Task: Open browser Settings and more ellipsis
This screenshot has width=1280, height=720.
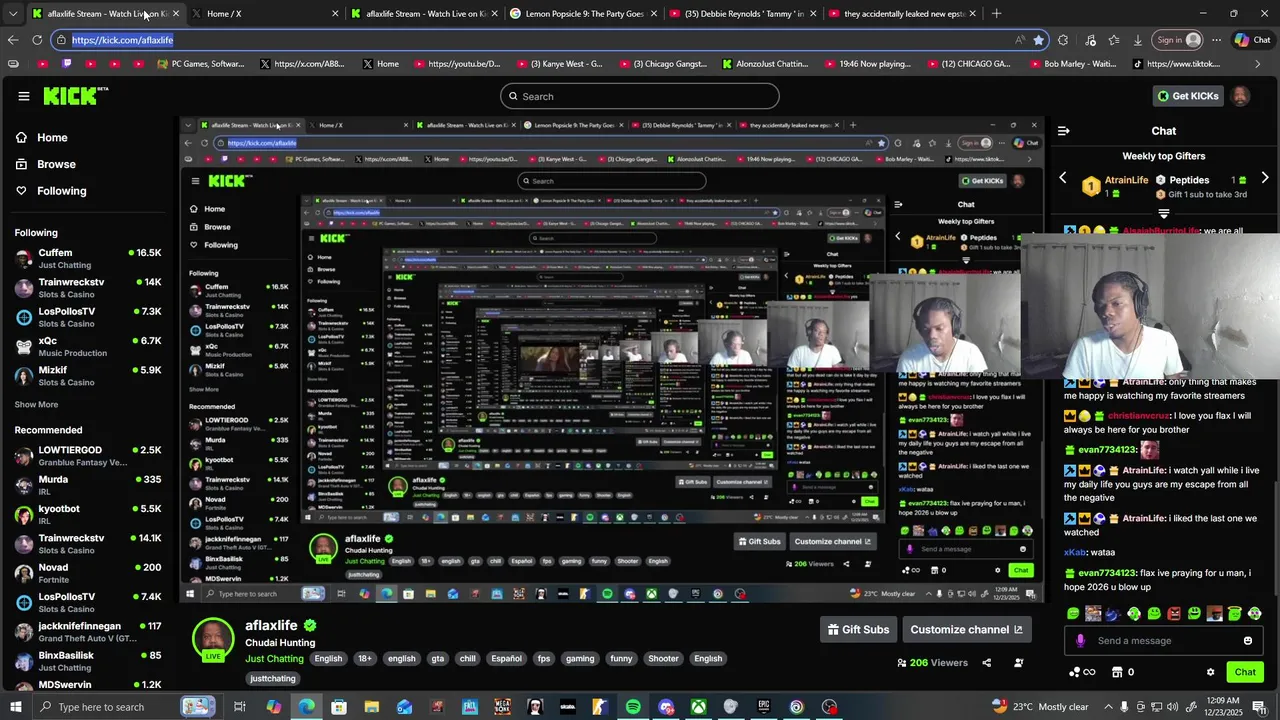Action: click(x=1216, y=40)
